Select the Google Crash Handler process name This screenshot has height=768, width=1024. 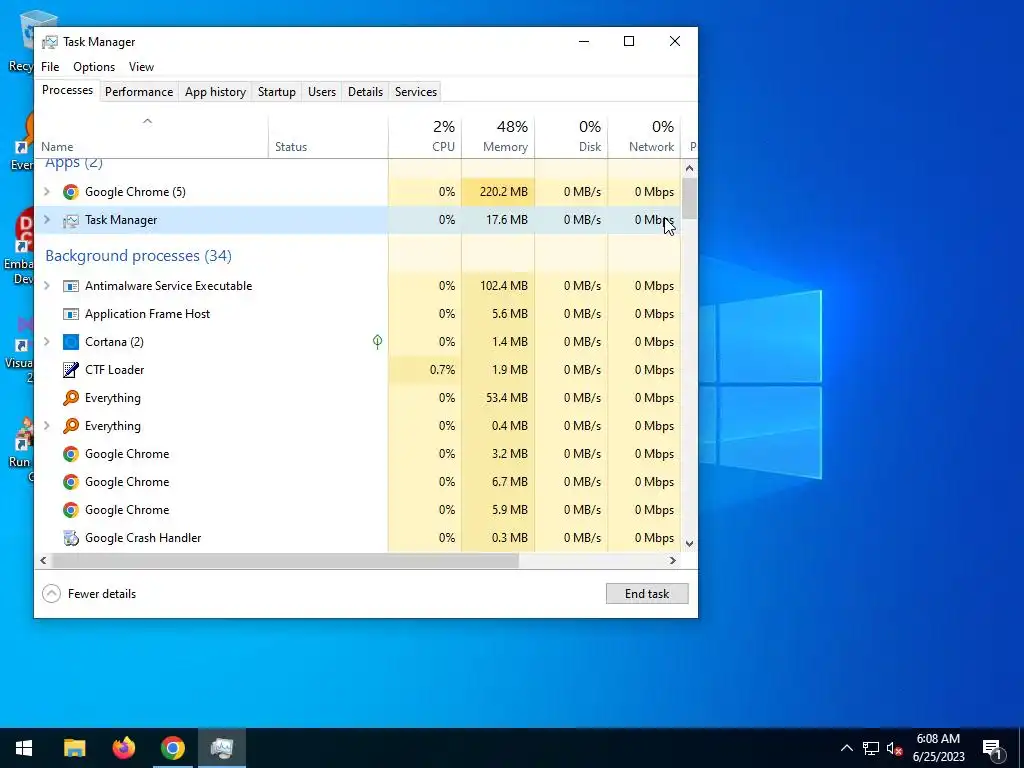(143, 538)
